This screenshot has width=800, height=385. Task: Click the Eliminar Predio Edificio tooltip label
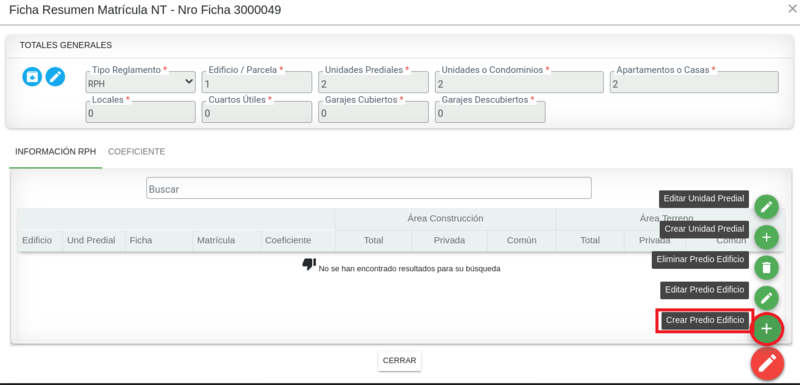700,260
